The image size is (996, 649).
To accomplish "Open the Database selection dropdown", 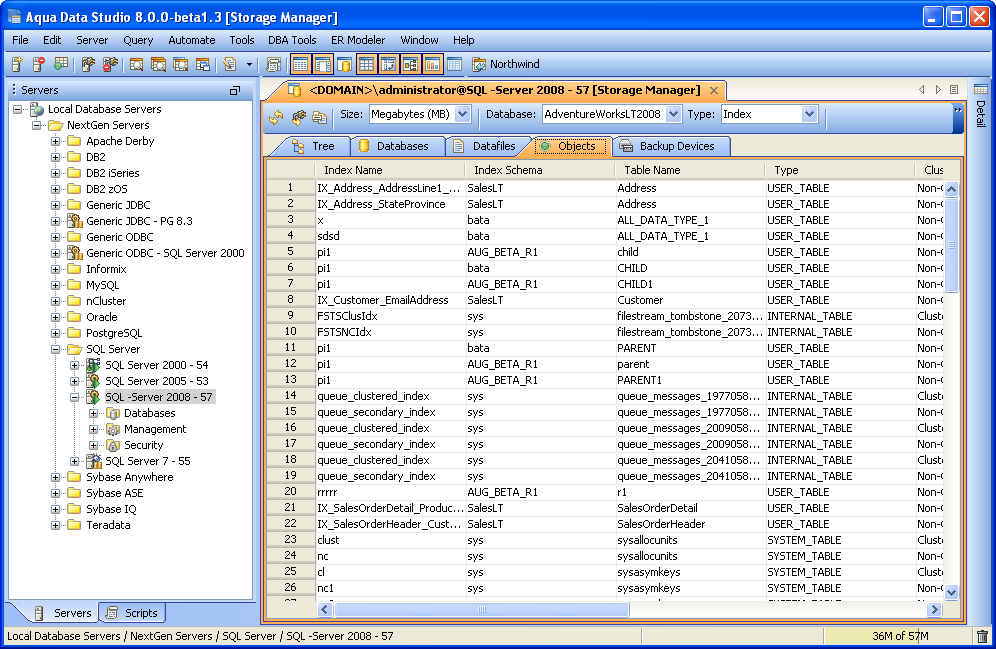I will (x=673, y=114).
